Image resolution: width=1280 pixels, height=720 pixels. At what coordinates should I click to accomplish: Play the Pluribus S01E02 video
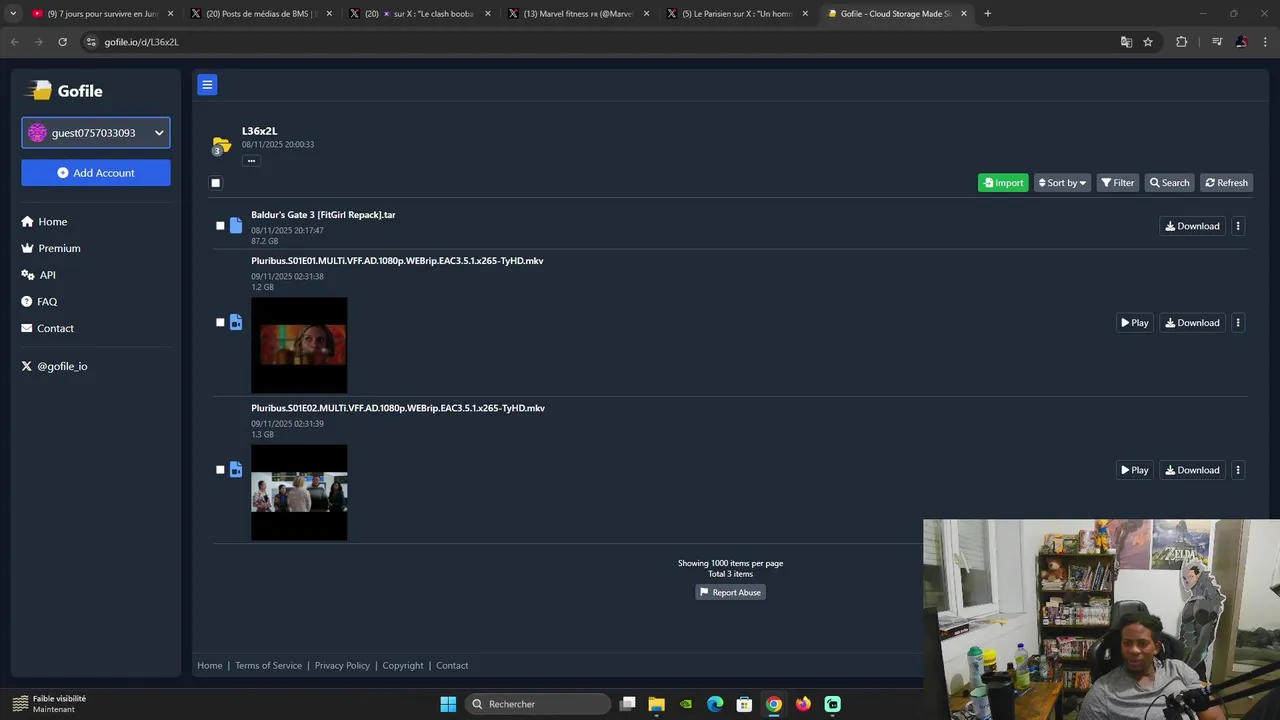coord(1134,470)
